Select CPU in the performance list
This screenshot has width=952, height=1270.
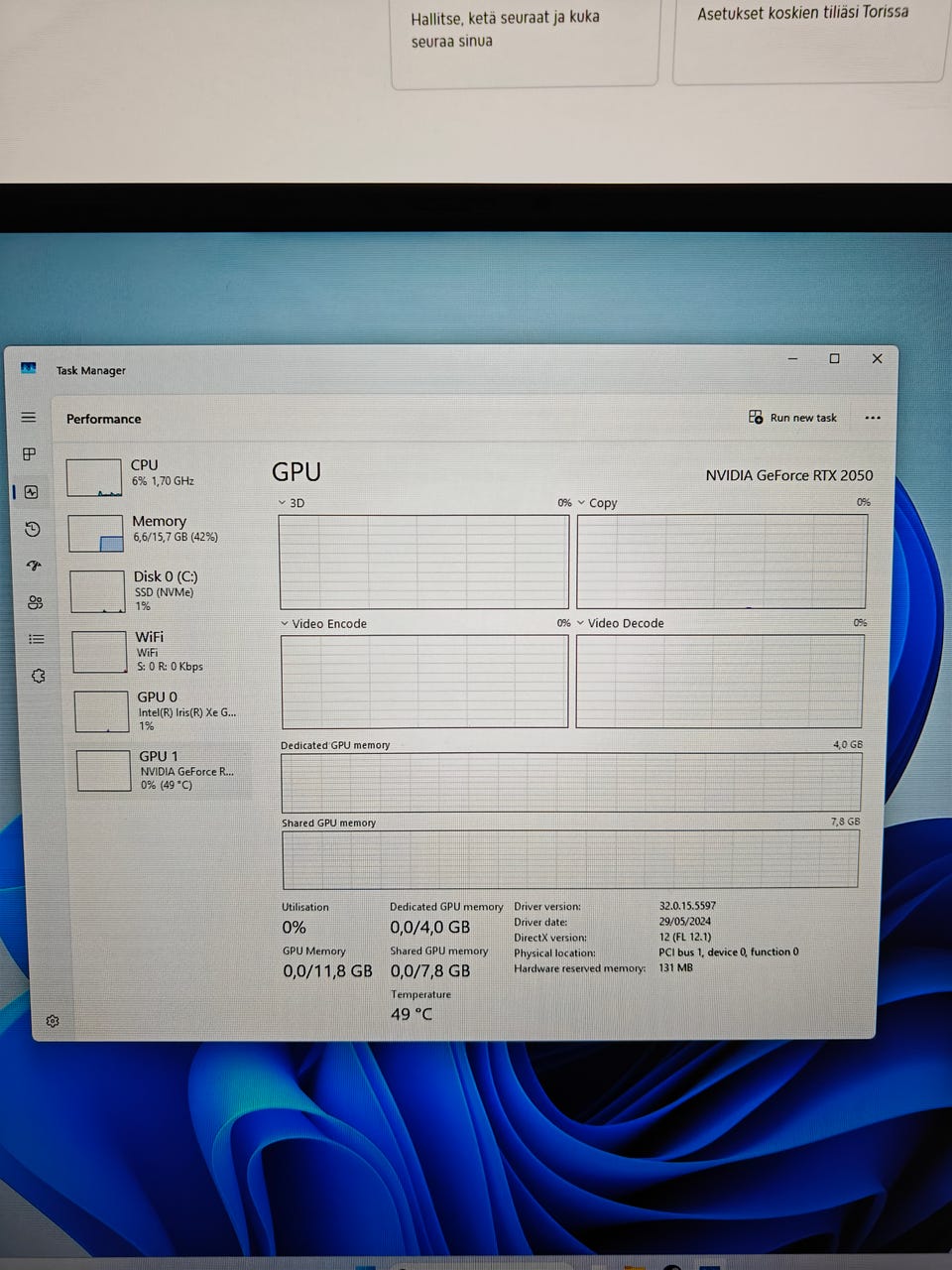click(x=156, y=477)
